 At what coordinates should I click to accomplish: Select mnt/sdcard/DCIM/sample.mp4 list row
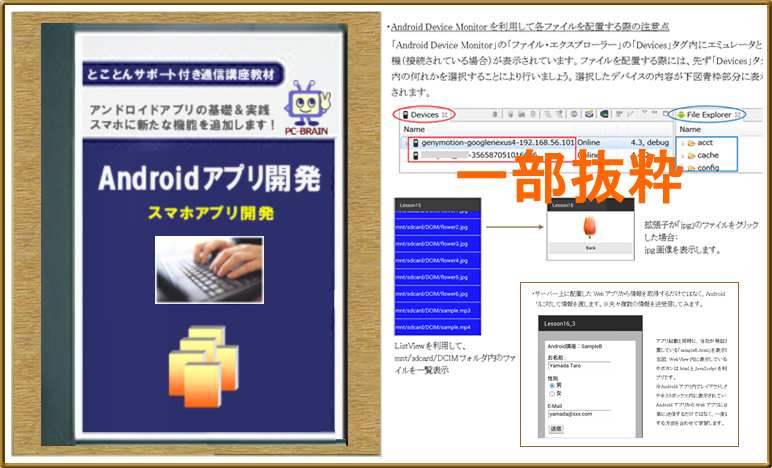pyautogui.click(x=437, y=328)
